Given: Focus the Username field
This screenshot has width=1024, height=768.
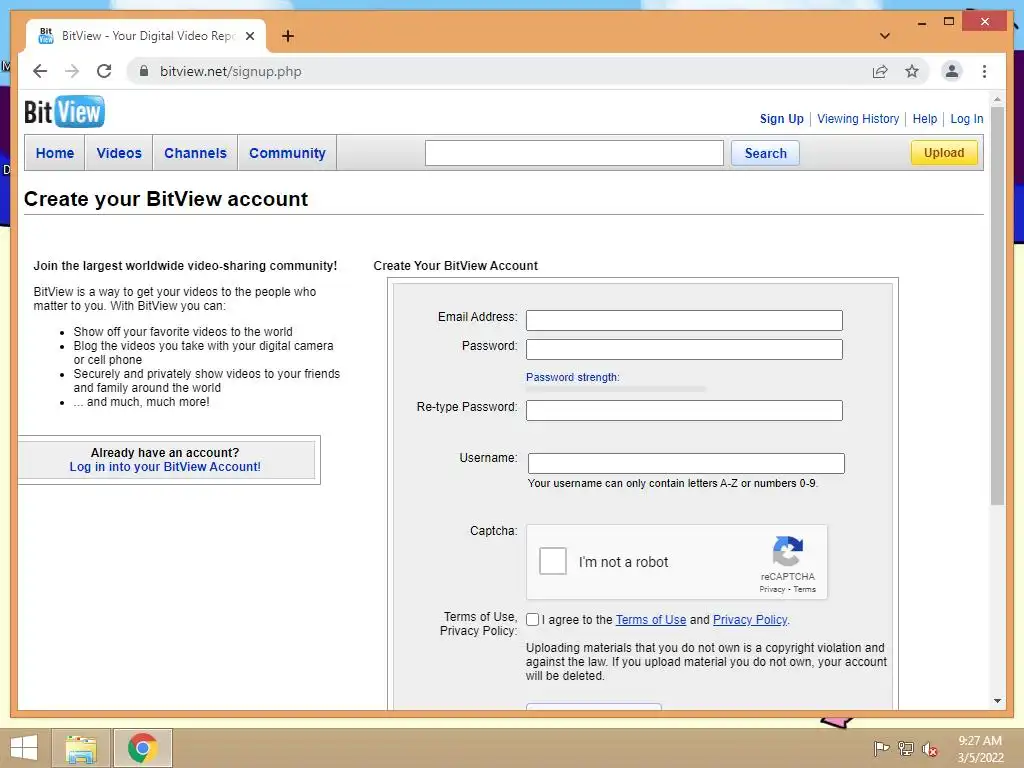Looking at the screenshot, I should (x=686, y=463).
